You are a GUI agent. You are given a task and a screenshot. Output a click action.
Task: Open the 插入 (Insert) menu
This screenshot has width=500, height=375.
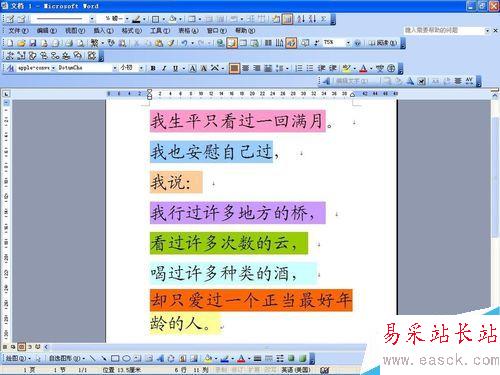click(x=103, y=31)
